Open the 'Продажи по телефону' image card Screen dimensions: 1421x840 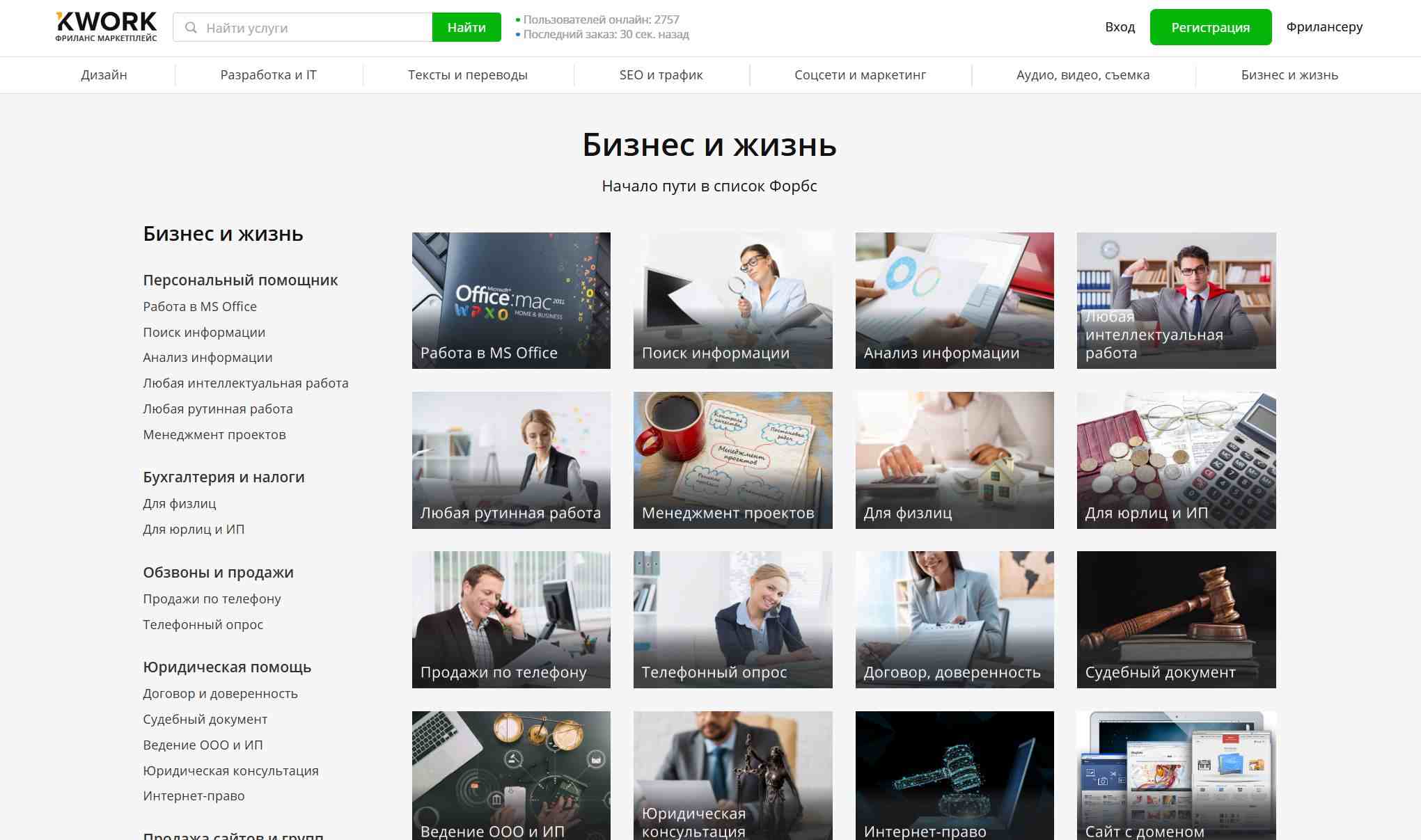(x=511, y=619)
